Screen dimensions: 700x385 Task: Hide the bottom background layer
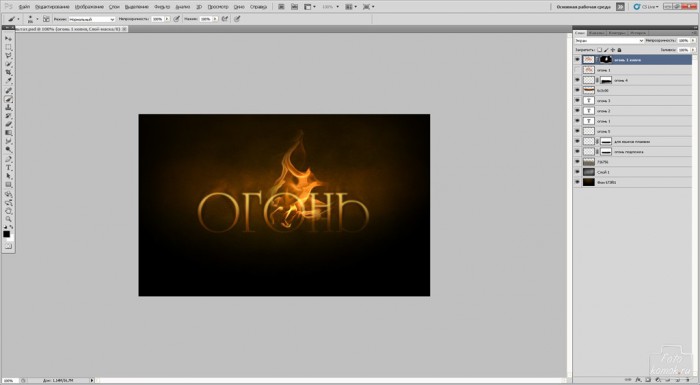coord(577,182)
